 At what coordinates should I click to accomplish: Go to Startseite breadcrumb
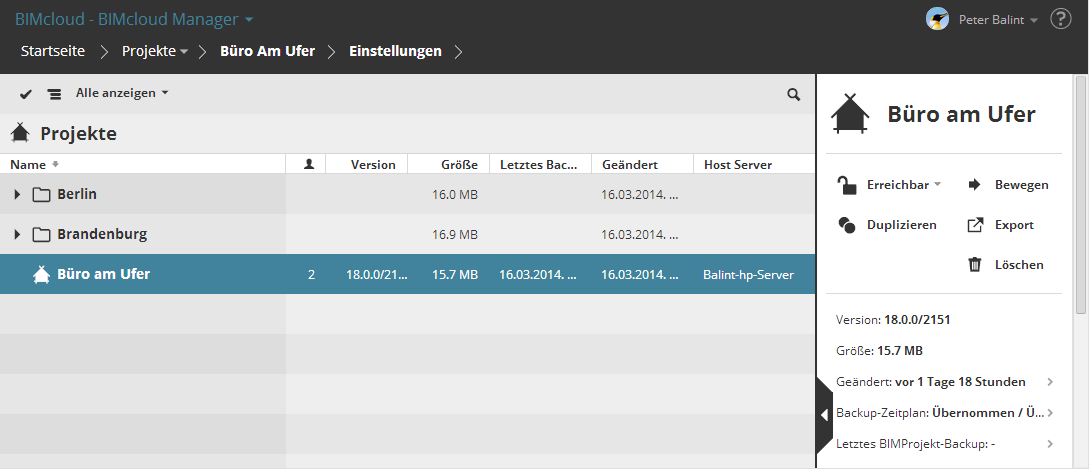pyautogui.click(x=53, y=51)
